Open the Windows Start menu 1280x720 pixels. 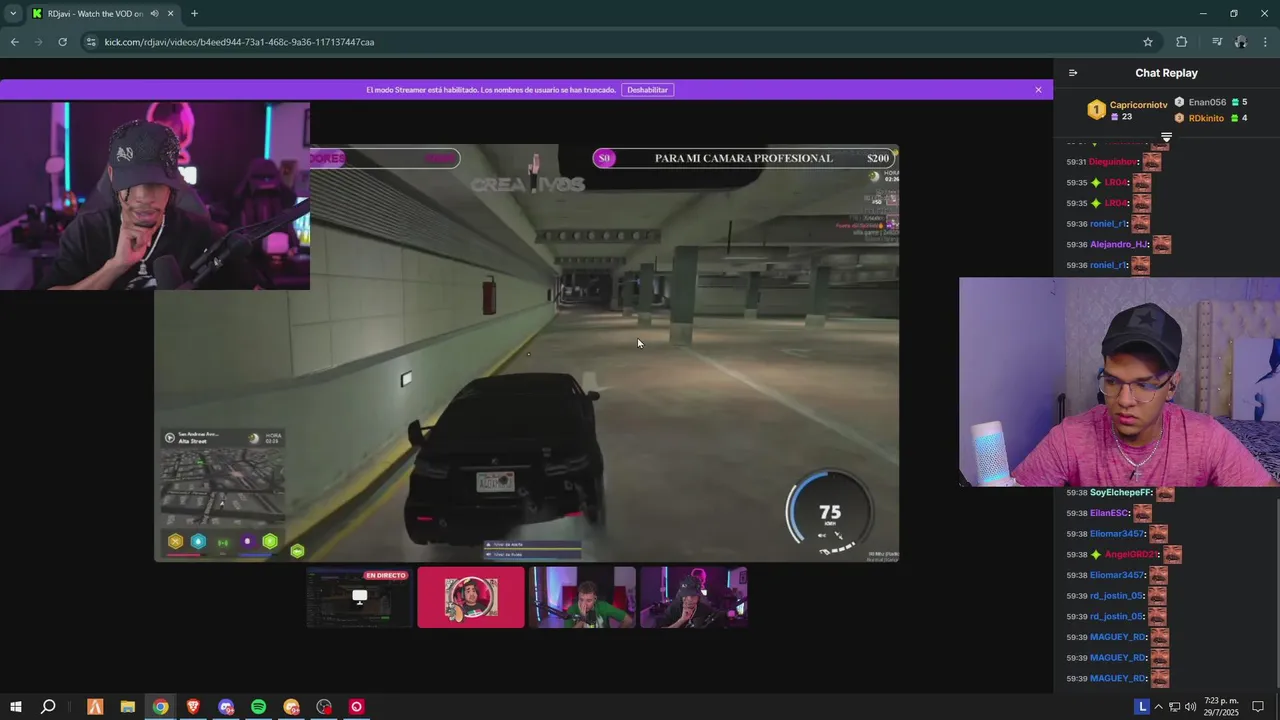[x=15, y=707]
